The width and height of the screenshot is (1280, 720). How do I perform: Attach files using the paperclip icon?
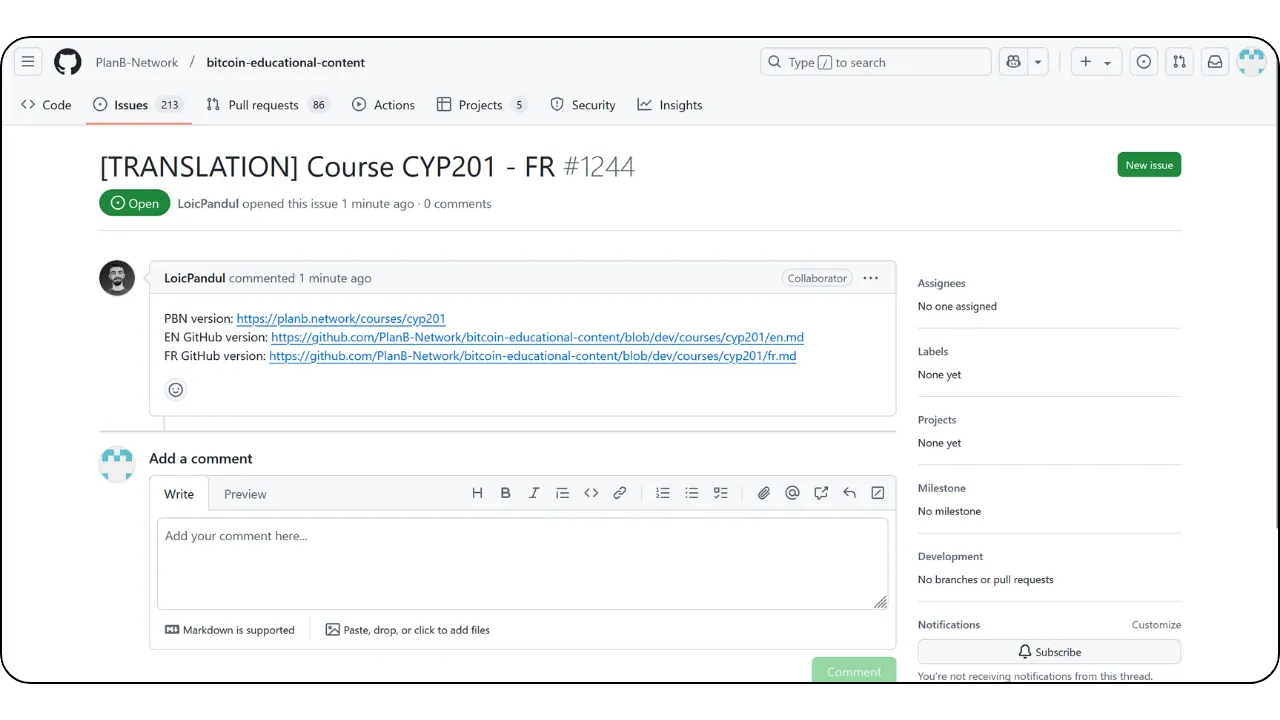(x=764, y=493)
